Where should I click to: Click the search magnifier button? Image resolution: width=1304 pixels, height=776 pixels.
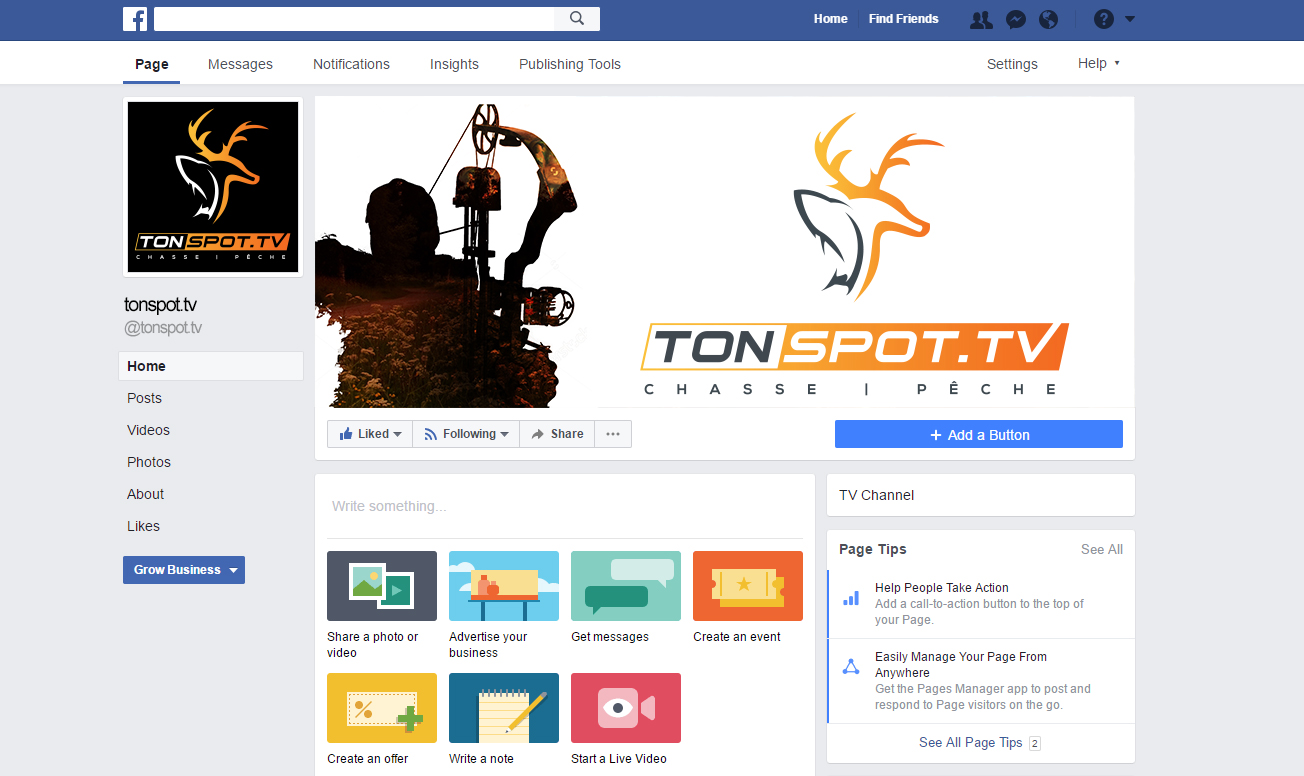577,19
